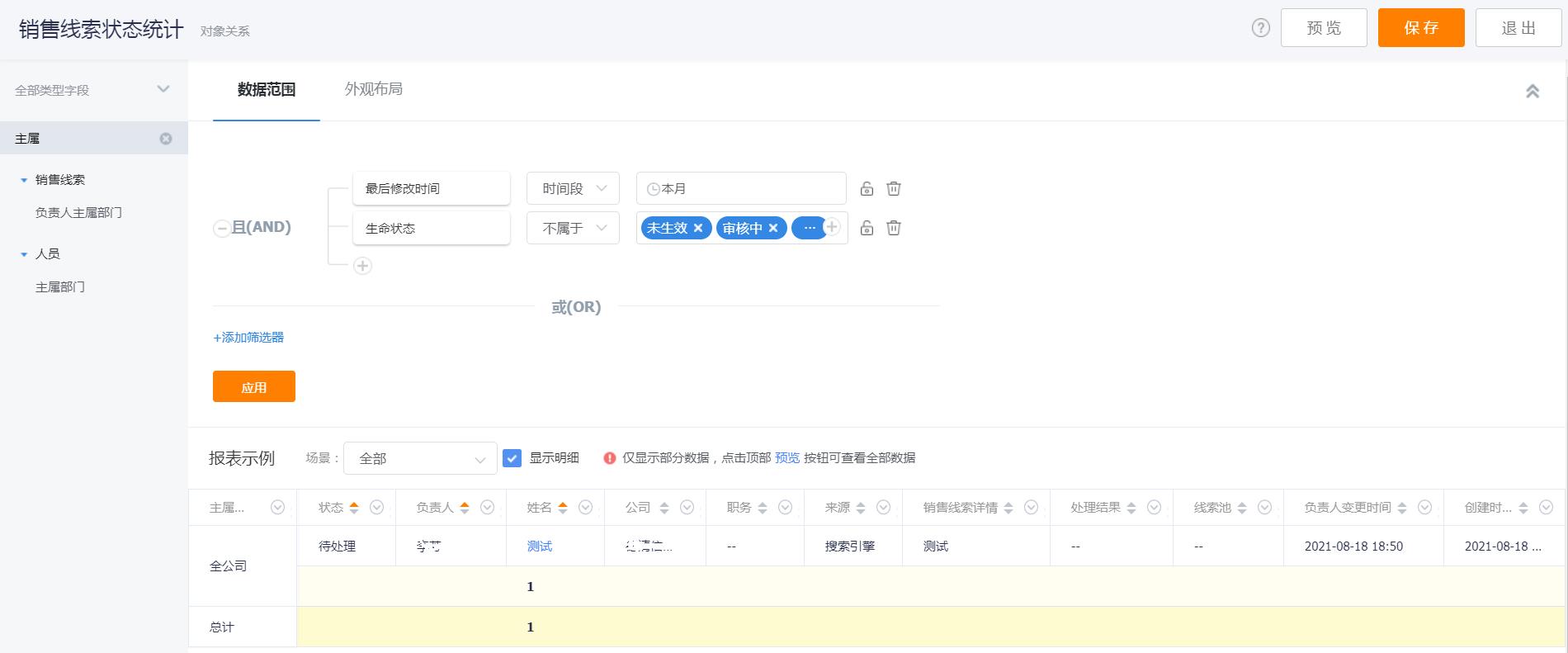Collapse the 销售线索 tree node

pyautogui.click(x=24, y=180)
